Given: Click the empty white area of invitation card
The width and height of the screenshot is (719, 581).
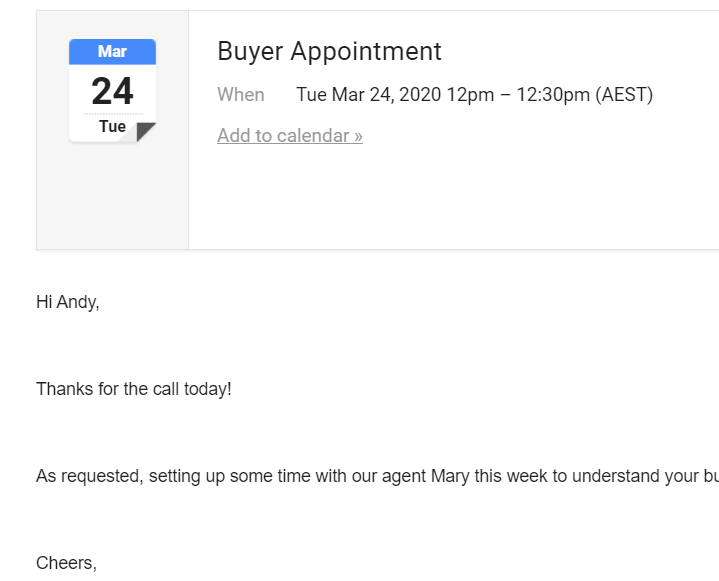Looking at the screenshot, I should pyautogui.click(x=454, y=197).
